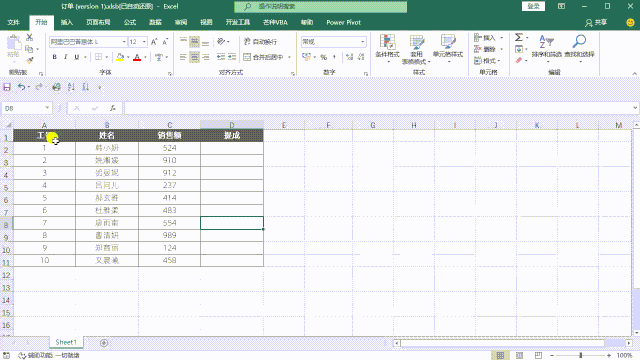Image resolution: width=640 pixels, height=360 pixels.
Task: Open the font name dropdown
Action: [124, 42]
